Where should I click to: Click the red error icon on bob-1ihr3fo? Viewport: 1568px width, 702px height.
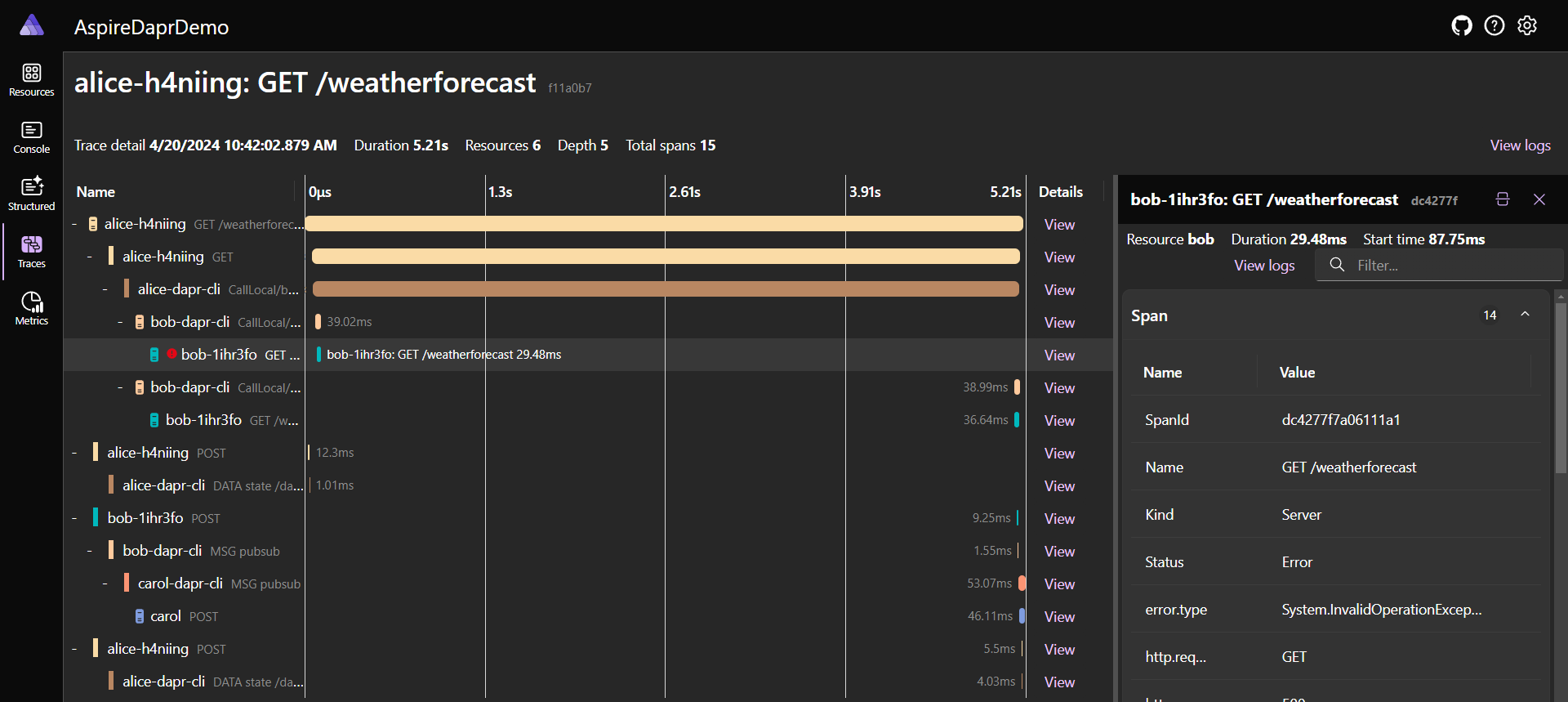click(171, 354)
